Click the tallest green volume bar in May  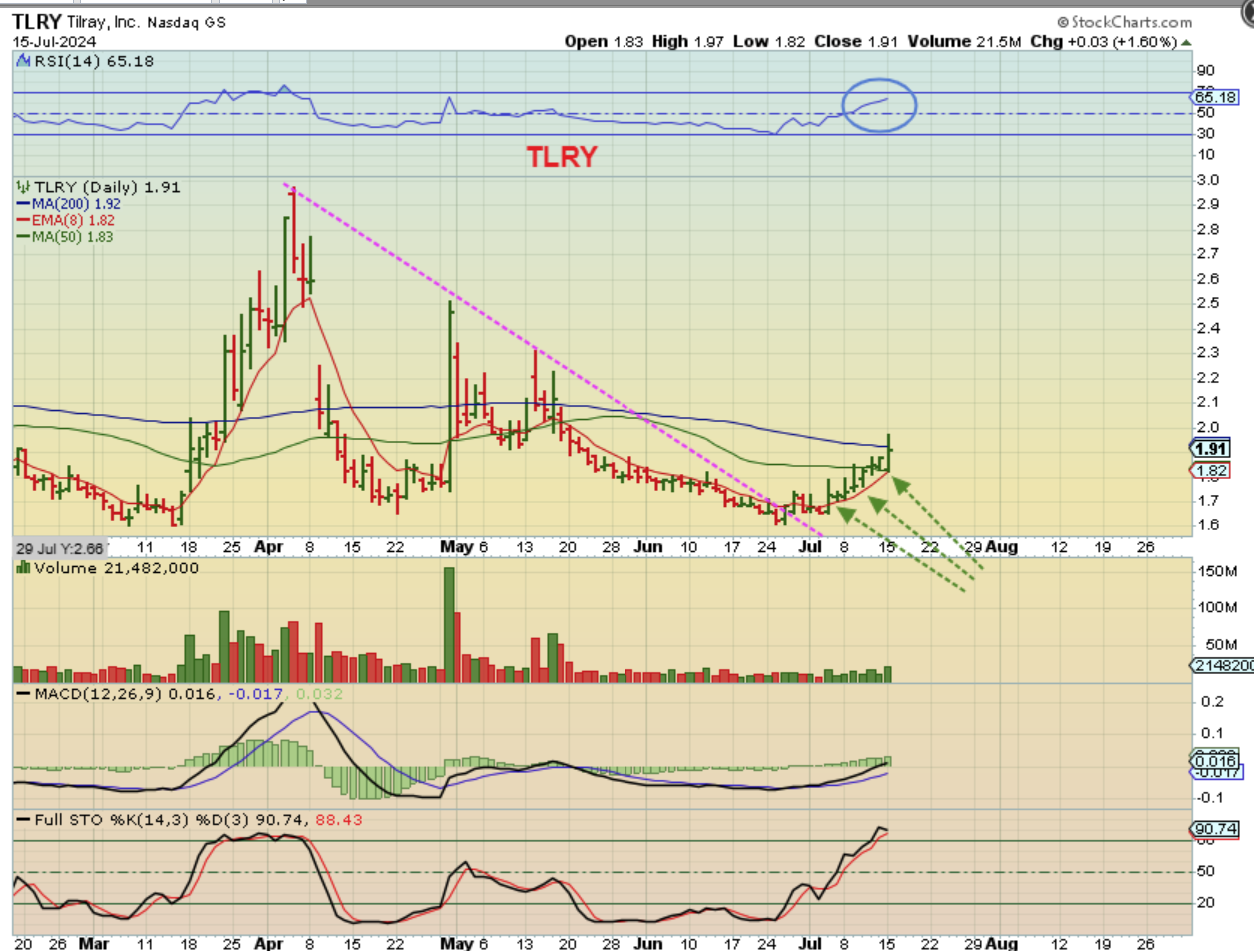tap(449, 624)
